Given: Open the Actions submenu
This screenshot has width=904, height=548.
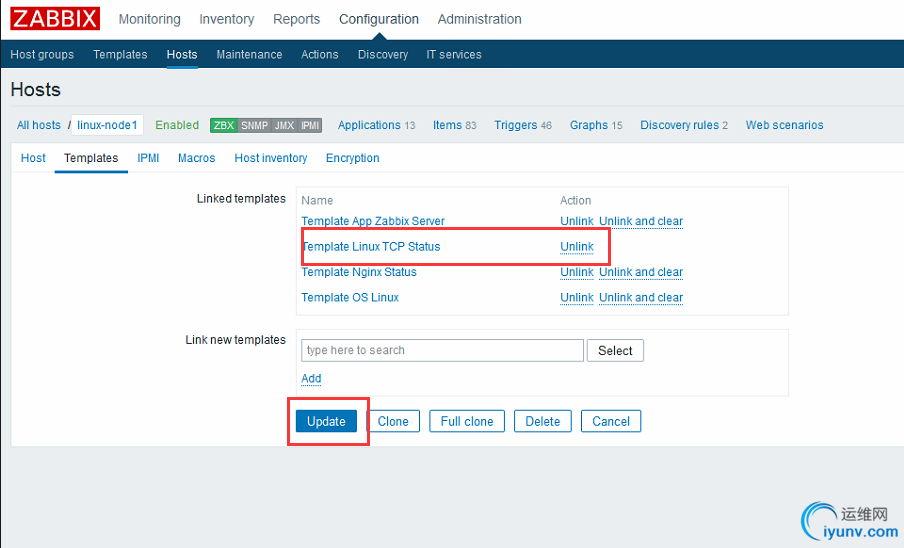Looking at the screenshot, I should [319, 54].
